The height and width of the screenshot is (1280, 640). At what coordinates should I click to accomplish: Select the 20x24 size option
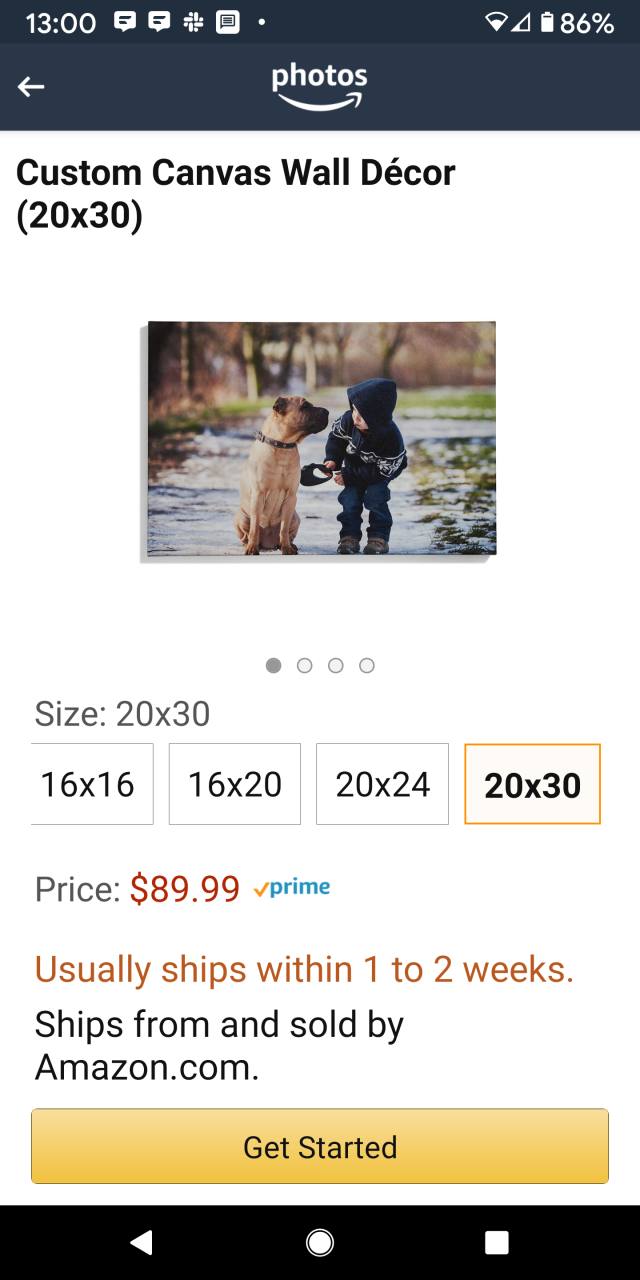(x=382, y=784)
